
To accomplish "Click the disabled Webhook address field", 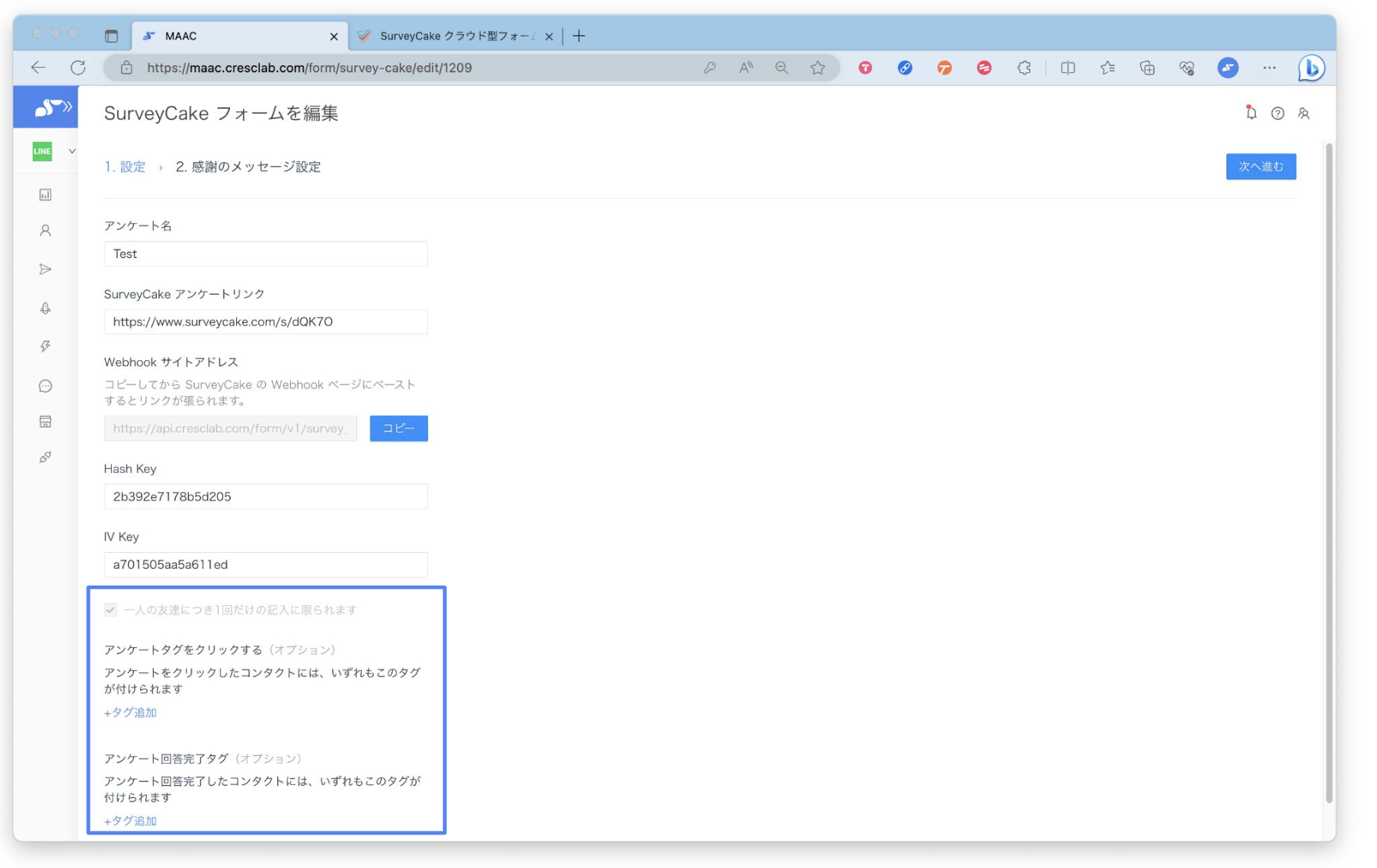I will tap(230, 429).
